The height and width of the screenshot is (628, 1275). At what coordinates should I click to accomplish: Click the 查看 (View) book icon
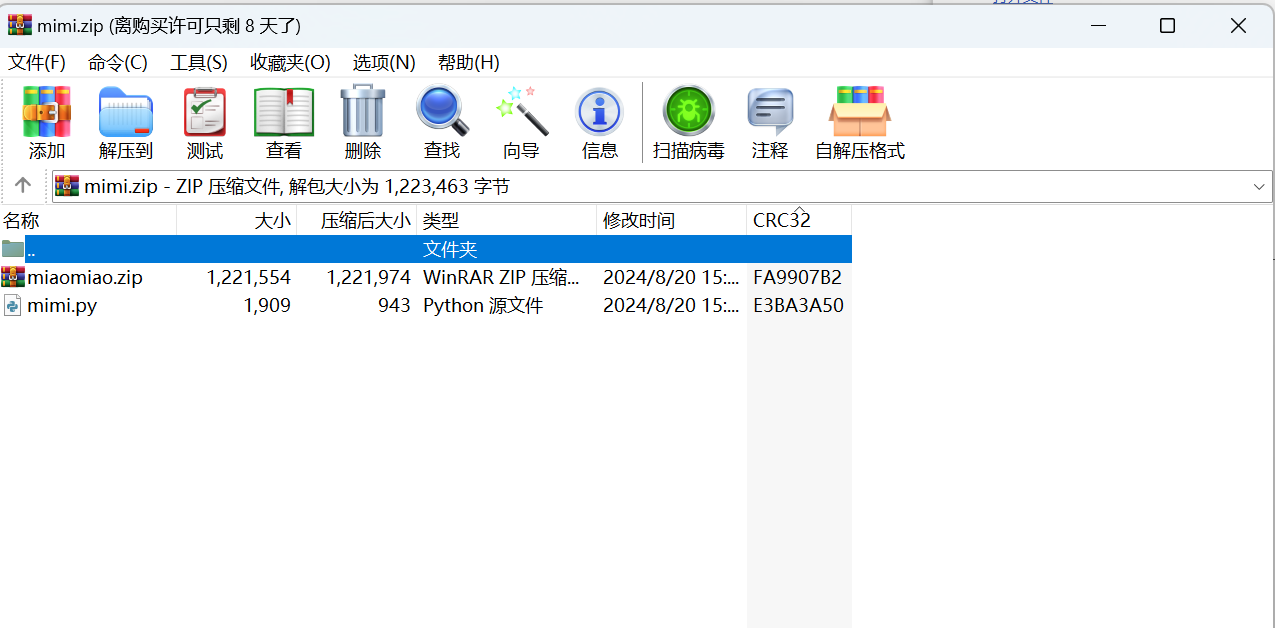284,111
